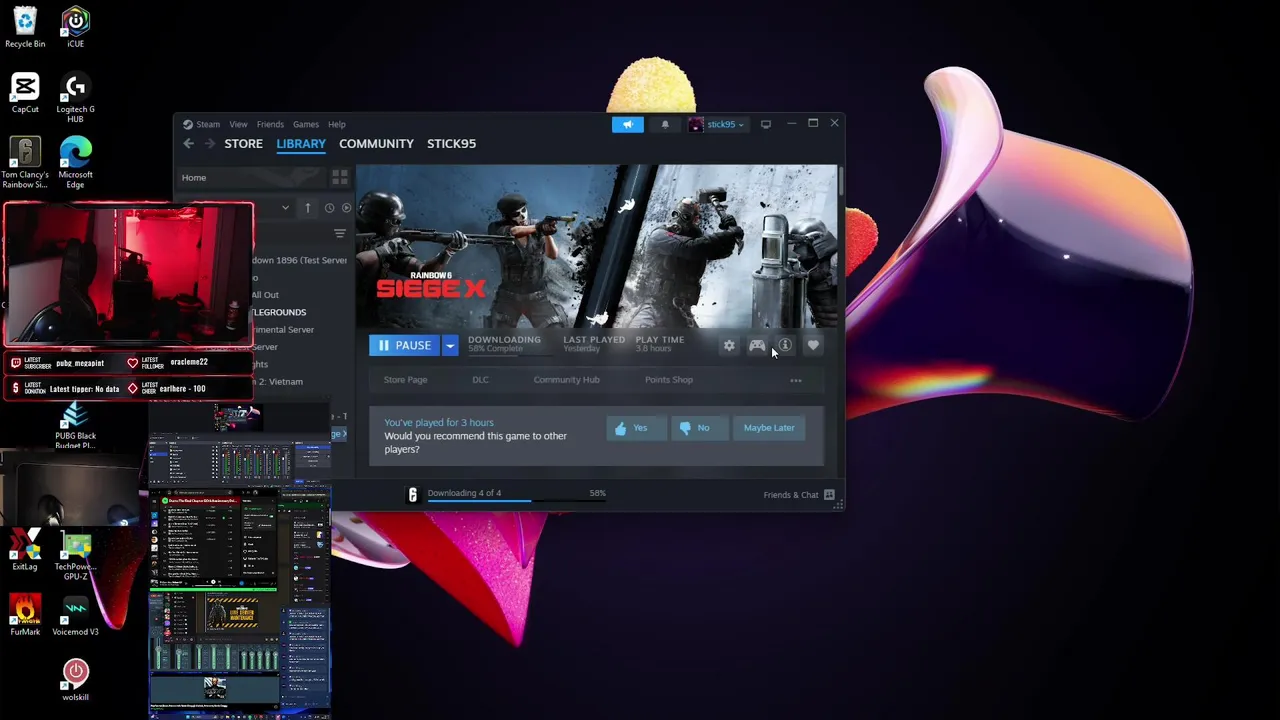1280x720 pixels.
Task: Add Siege X to favorites heart
Action: tap(813, 345)
